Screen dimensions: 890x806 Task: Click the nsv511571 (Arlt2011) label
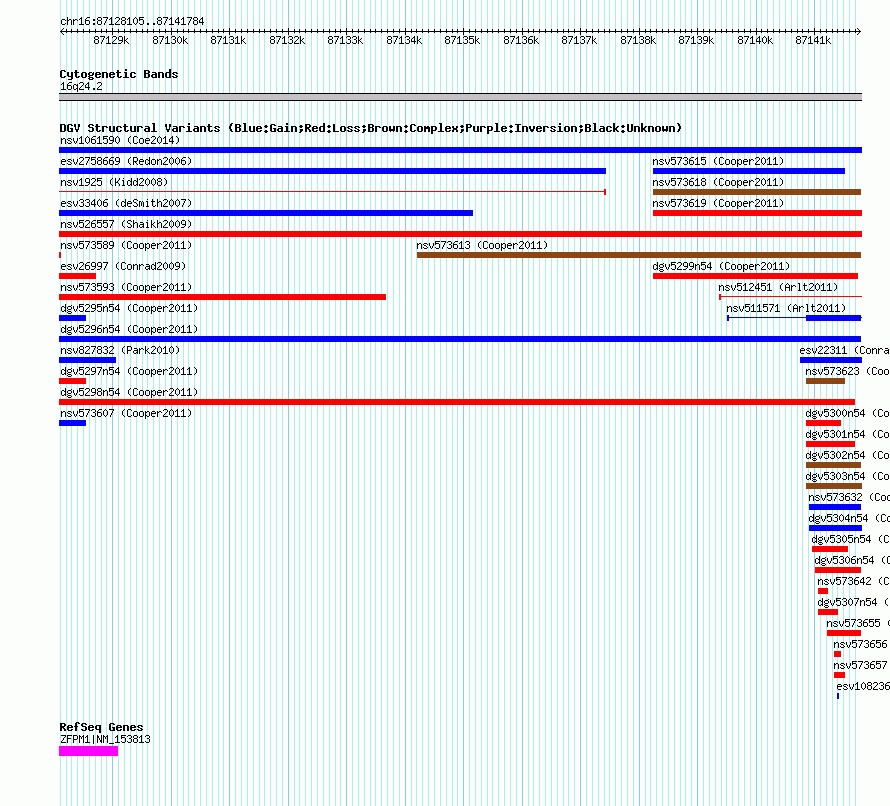tap(786, 308)
